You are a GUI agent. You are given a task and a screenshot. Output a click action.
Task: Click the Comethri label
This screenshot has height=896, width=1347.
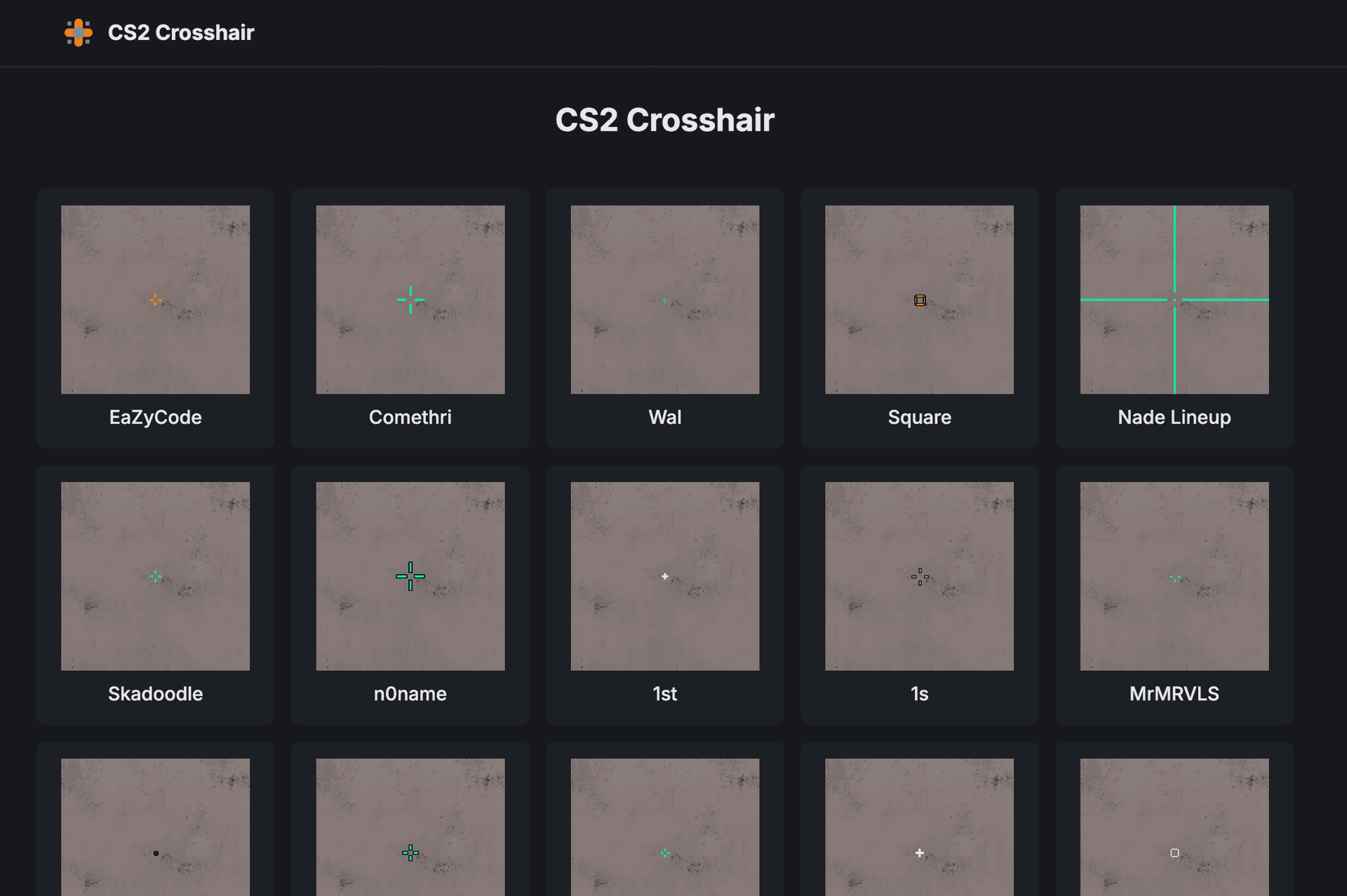tap(410, 417)
